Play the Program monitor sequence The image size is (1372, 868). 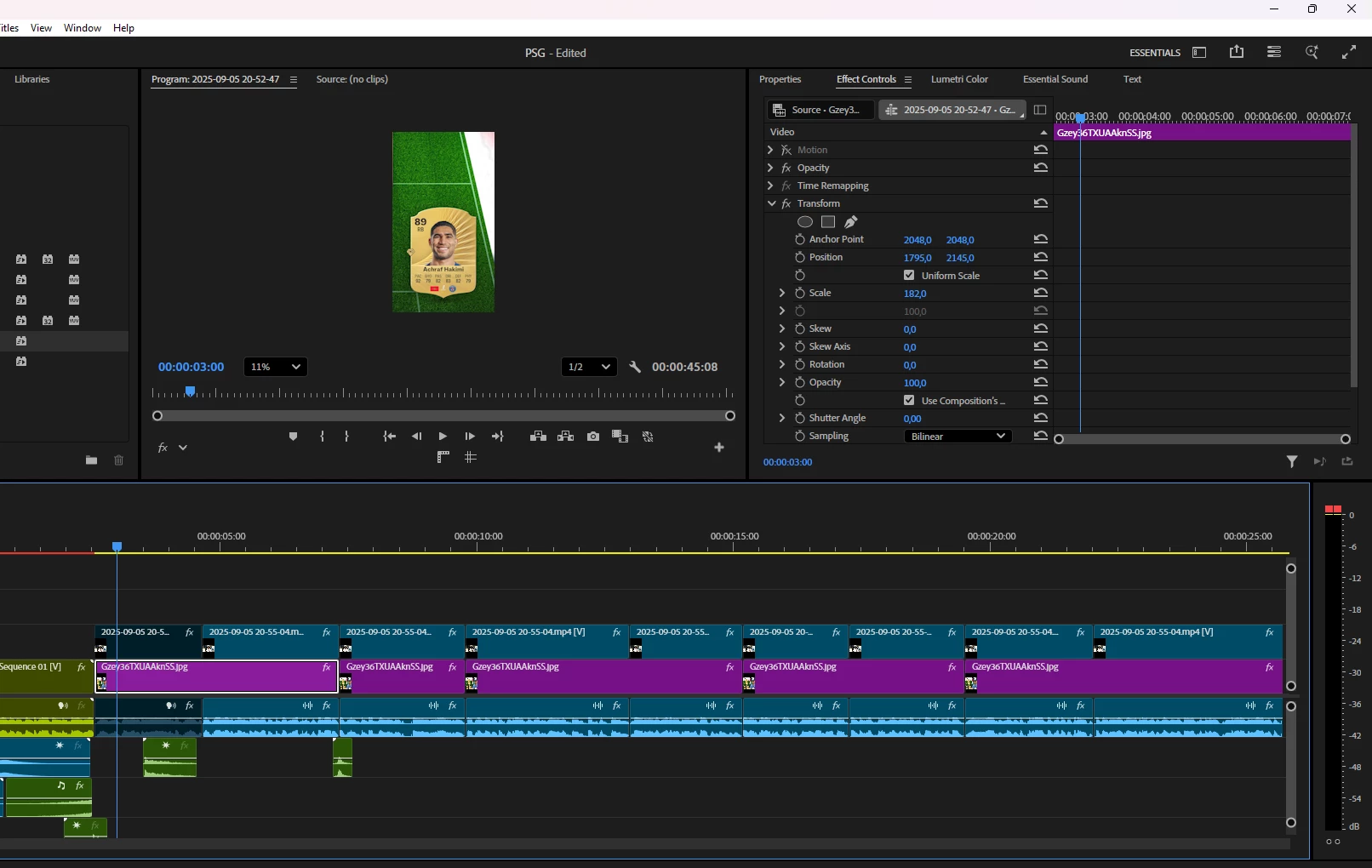coord(443,437)
